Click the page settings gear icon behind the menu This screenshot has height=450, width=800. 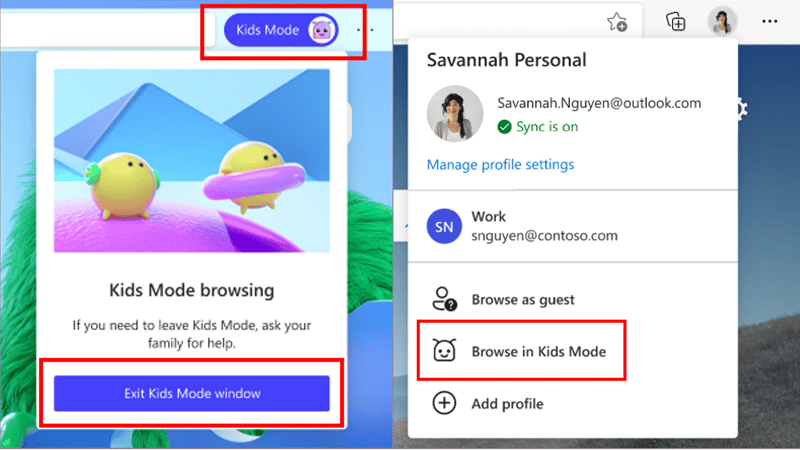pyautogui.click(x=743, y=109)
